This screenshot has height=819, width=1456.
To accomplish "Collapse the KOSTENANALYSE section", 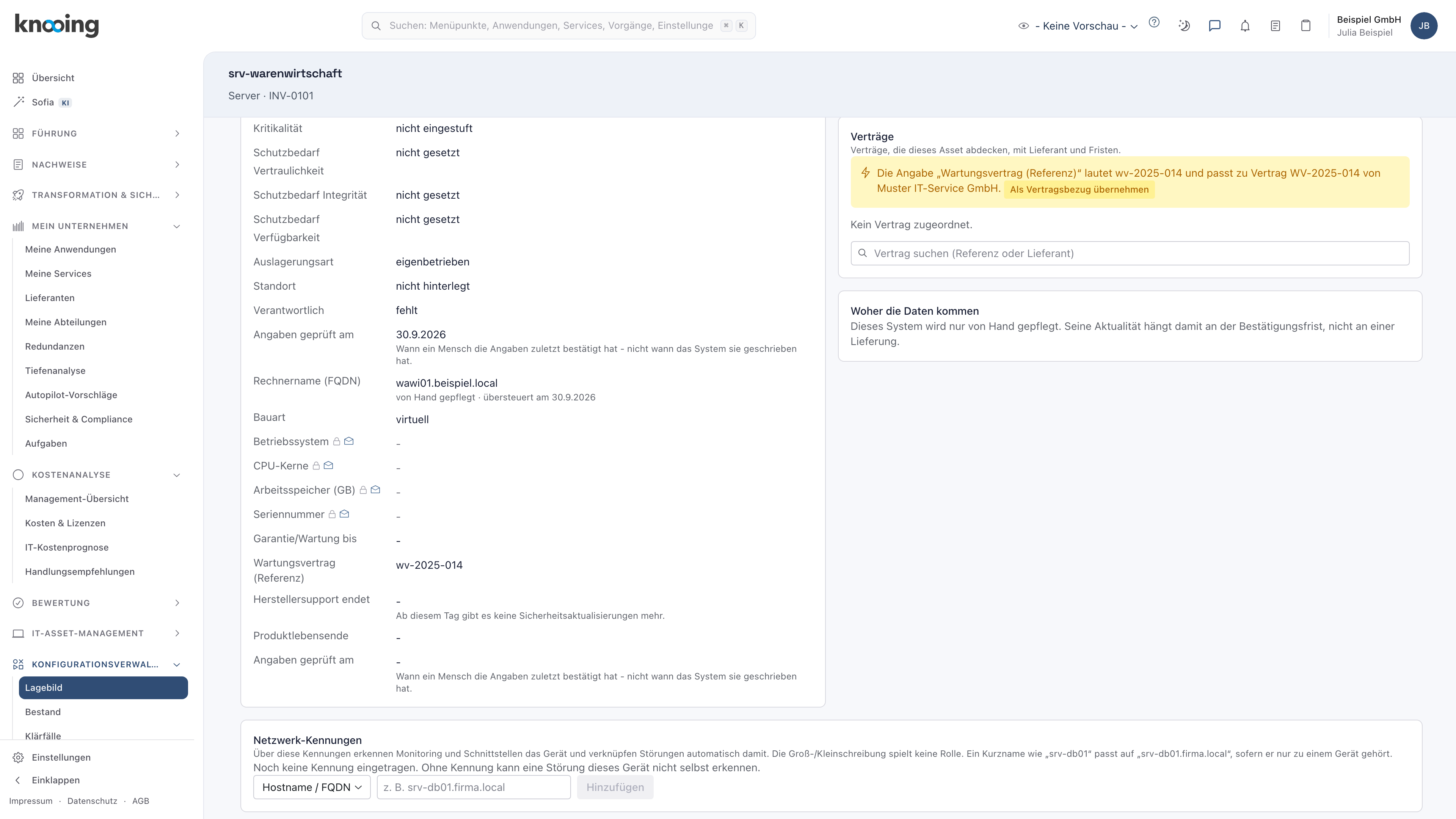I will pos(97,475).
